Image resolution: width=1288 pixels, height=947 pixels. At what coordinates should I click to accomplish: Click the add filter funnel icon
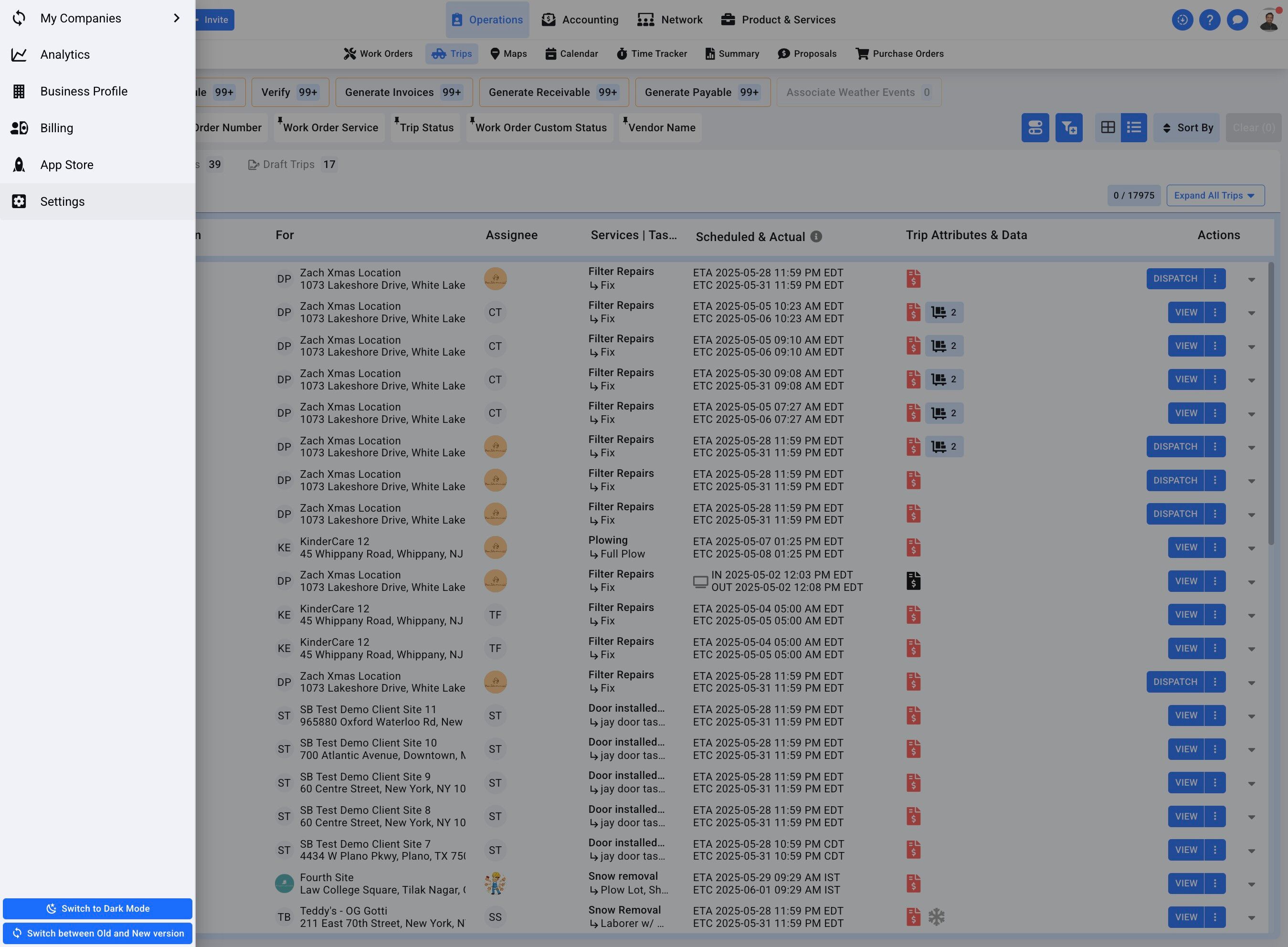pos(1068,127)
